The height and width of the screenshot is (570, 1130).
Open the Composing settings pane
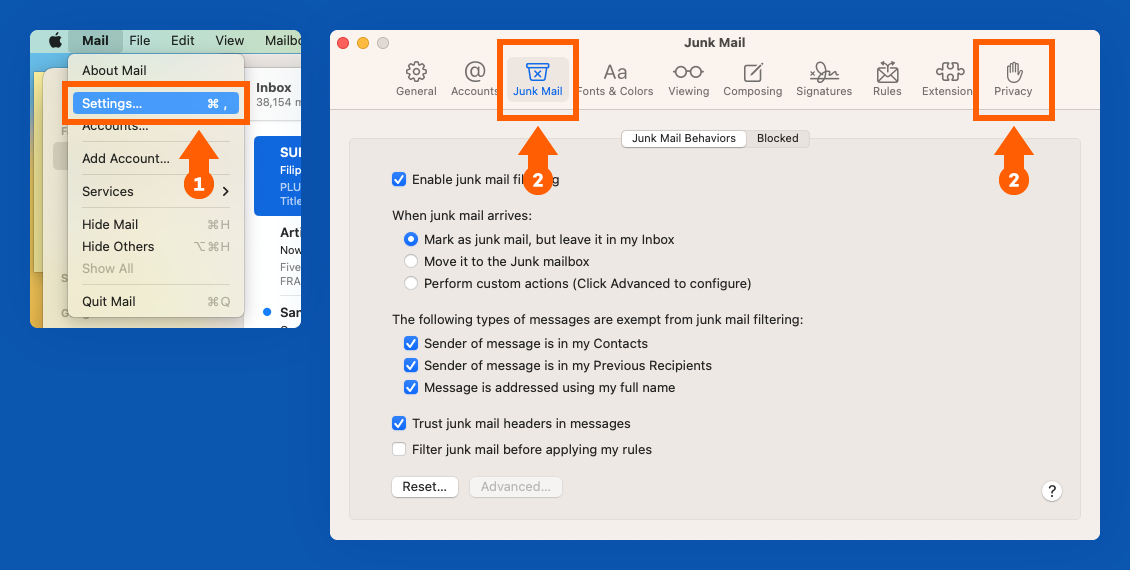pos(752,79)
